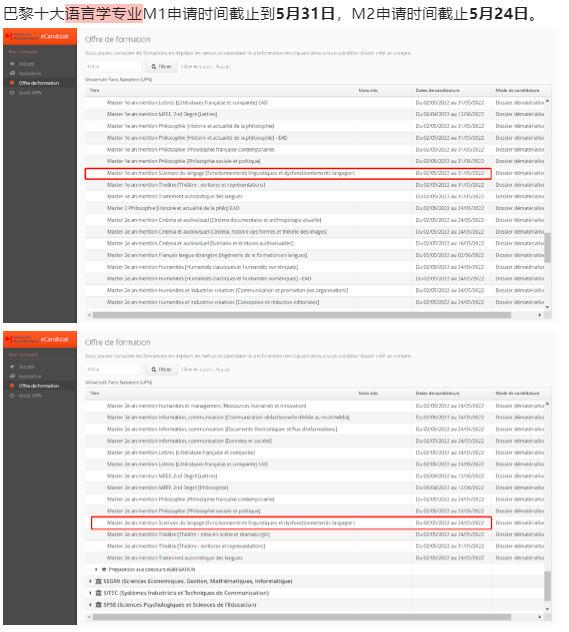Click the Offre de formation bookmark icon, upper screenshot

click(x=12, y=83)
